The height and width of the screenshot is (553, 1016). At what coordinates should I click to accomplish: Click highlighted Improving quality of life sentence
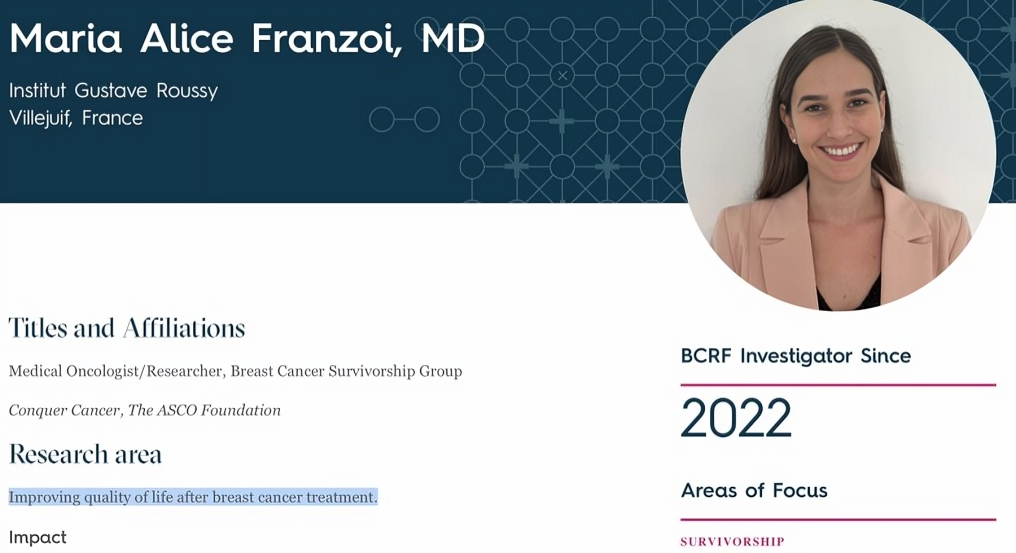(x=193, y=497)
